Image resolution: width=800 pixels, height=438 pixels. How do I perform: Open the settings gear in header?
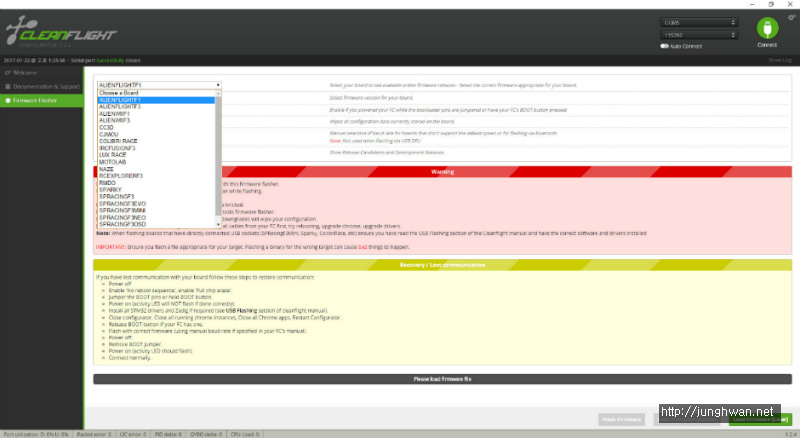pos(791,17)
